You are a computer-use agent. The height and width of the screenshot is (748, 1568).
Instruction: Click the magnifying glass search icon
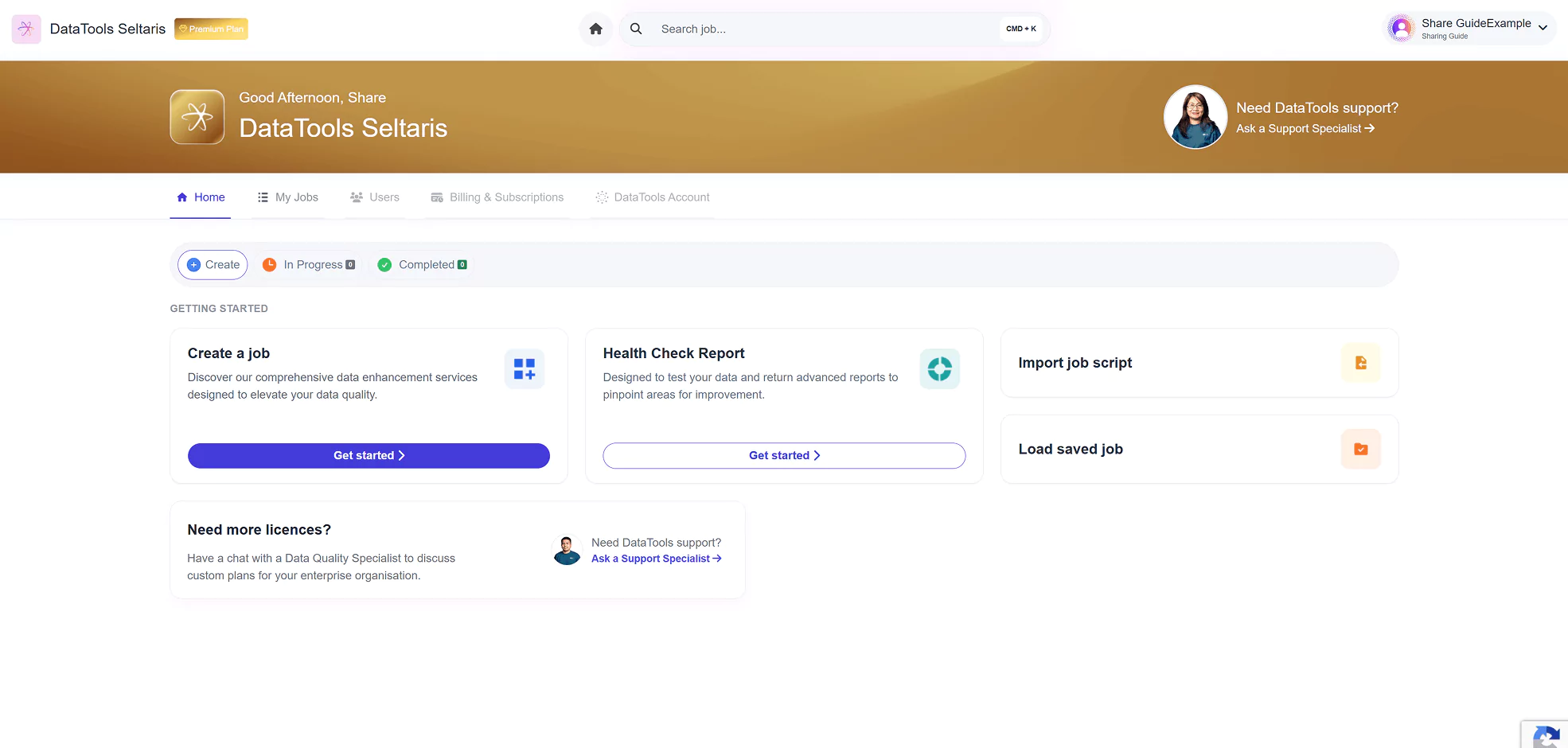coord(636,29)
